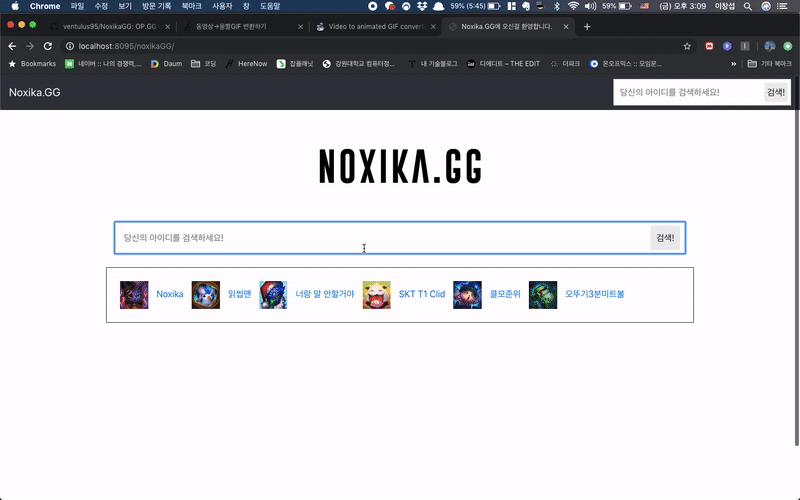Click the gray square extension icon
This screenshot has height=500, width=800.
(745, 46)
